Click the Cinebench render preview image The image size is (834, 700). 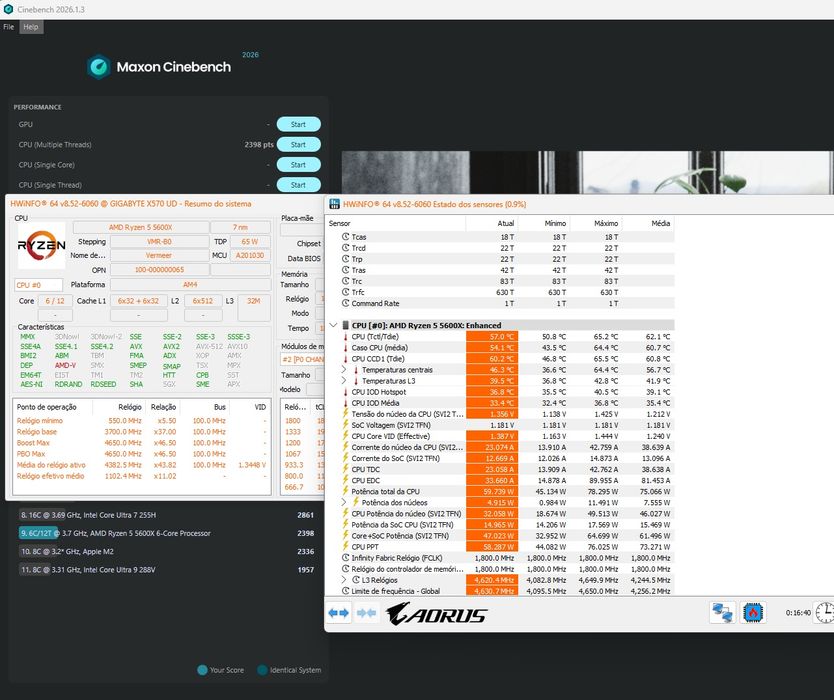tap(588, 172)
